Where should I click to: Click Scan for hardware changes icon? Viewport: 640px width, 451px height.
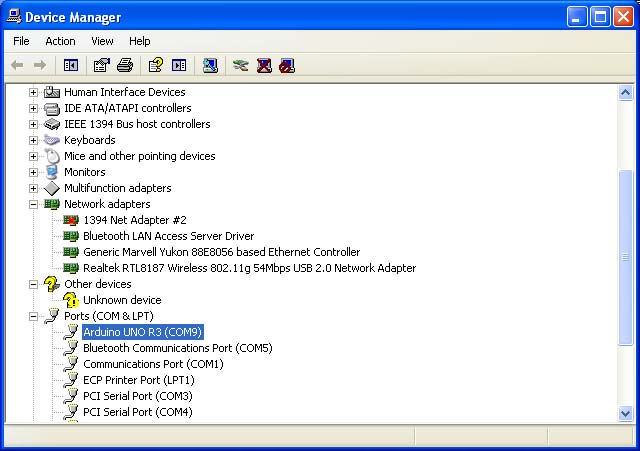pos(210,65)
